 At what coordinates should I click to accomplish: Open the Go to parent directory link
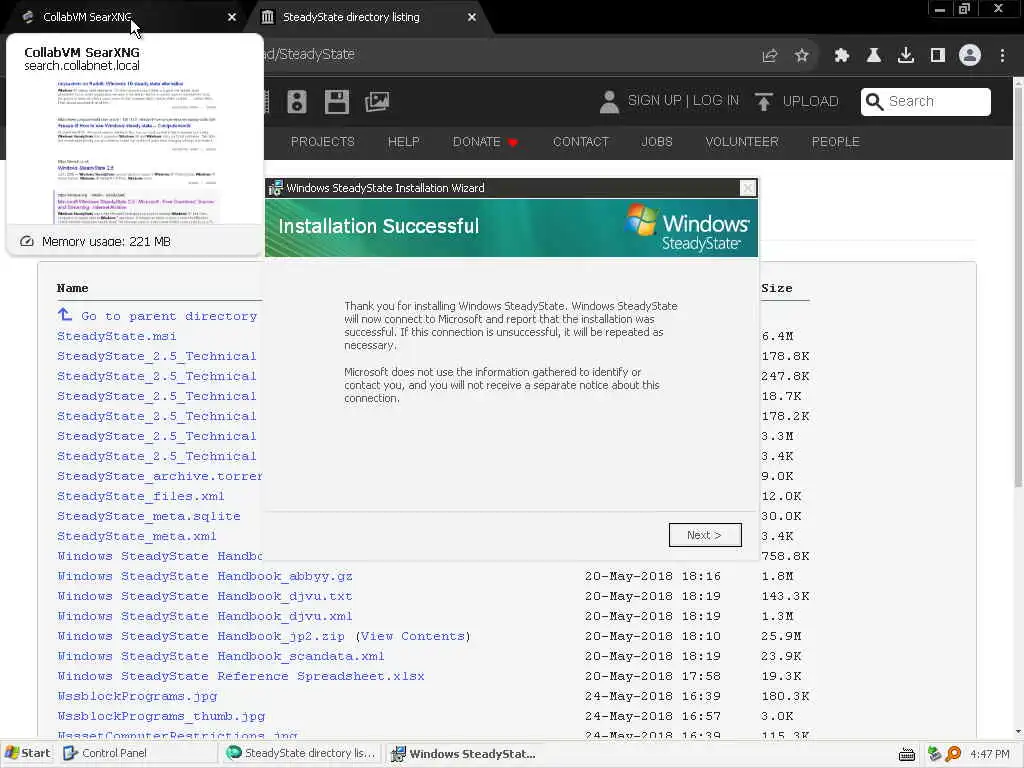169,316
